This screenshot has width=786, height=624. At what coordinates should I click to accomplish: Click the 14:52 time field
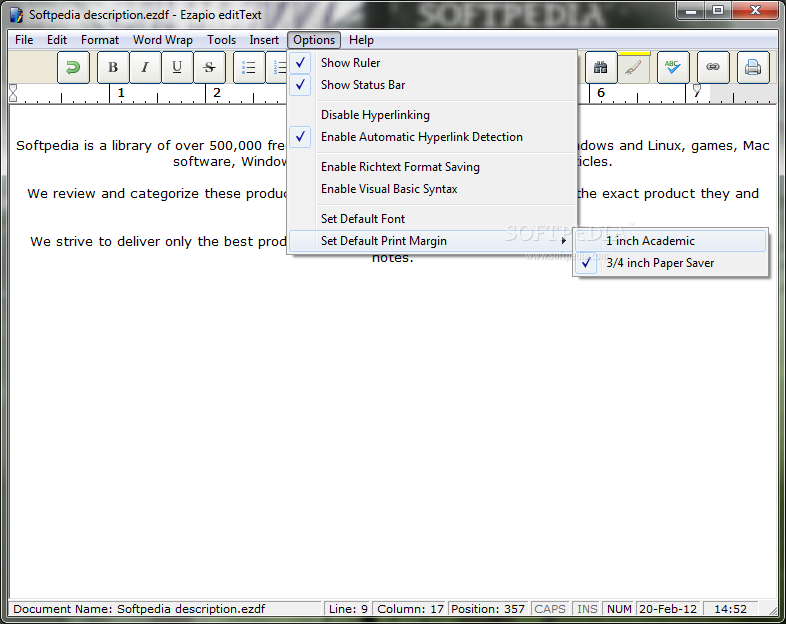pos(730,609)
